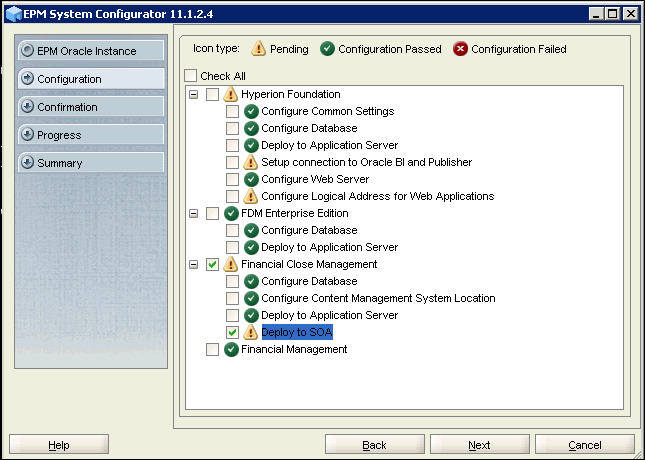
Task: Uncheck the Deploy to SOA checkbox
Action: coord(232,332)
